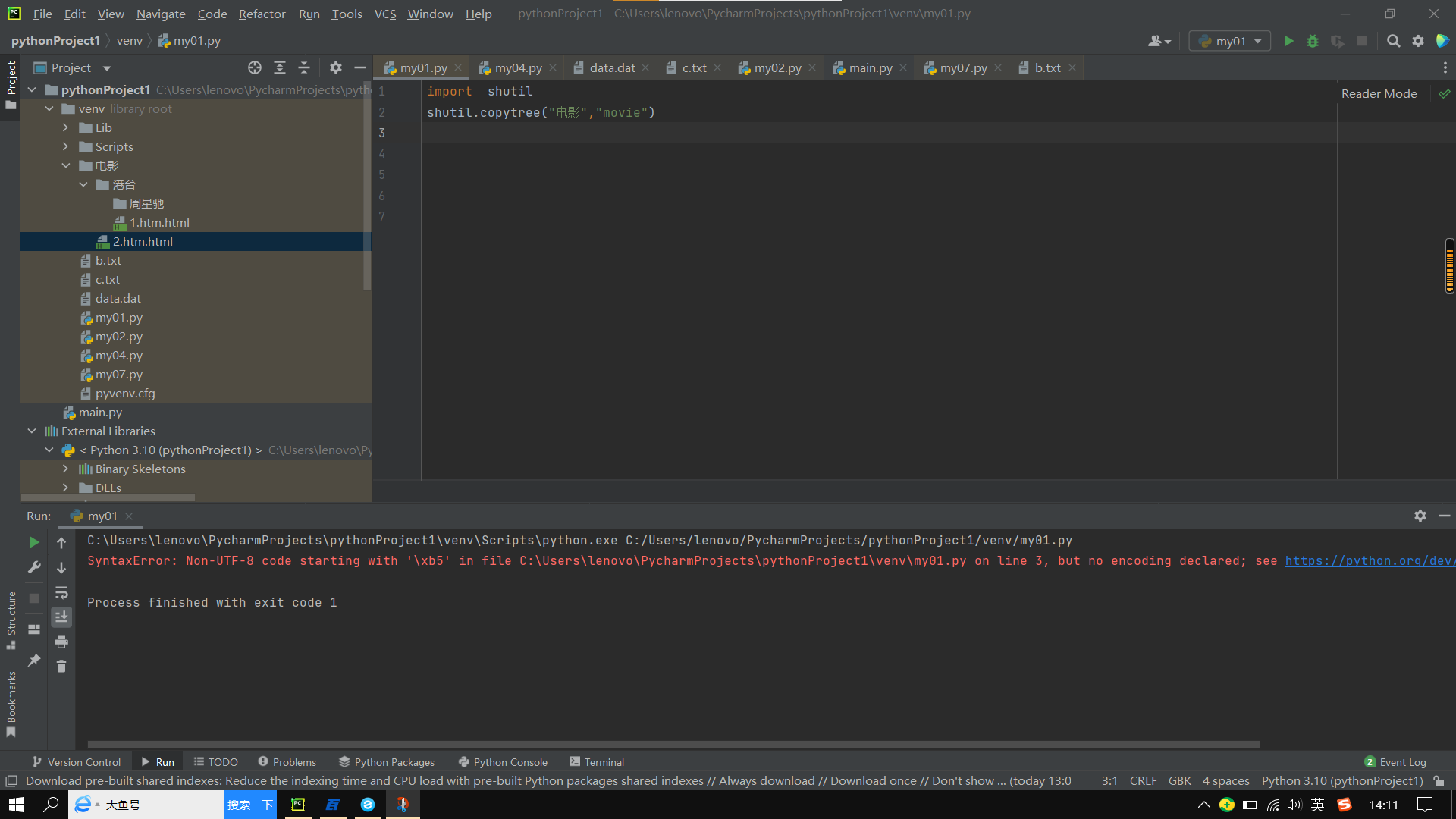Open IDE settings gear in top toolbar

point(1418,41)
